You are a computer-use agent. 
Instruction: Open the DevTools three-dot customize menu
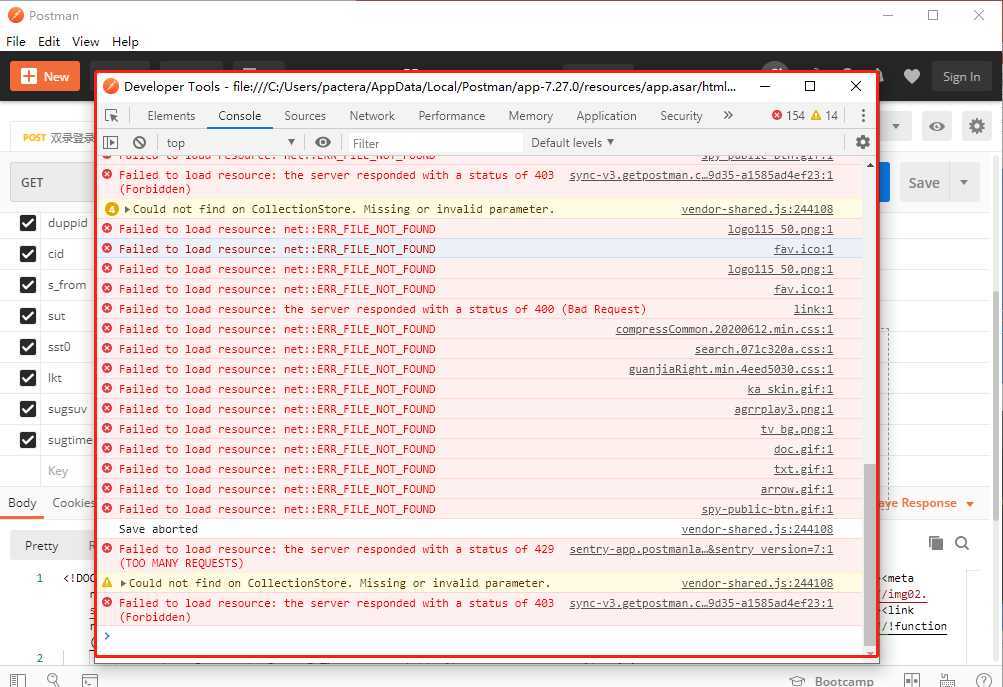(863, 115)
